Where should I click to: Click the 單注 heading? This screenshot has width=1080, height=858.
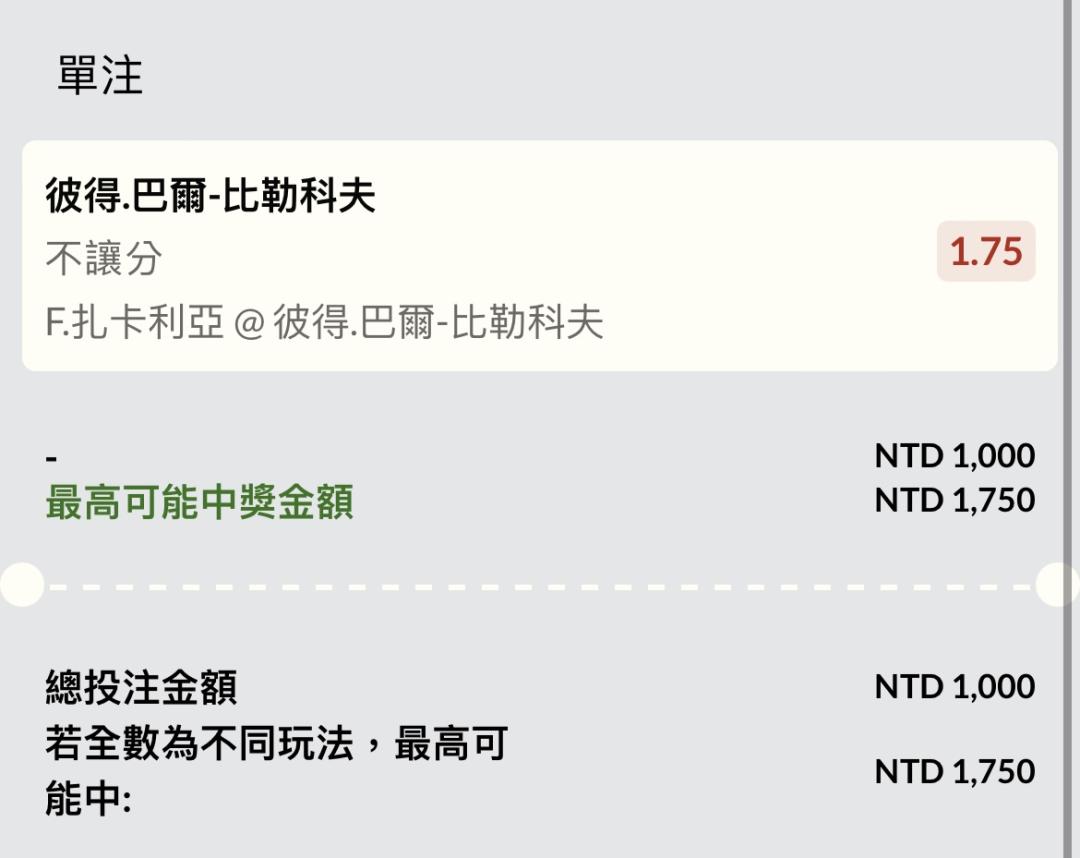coord(100,76)
